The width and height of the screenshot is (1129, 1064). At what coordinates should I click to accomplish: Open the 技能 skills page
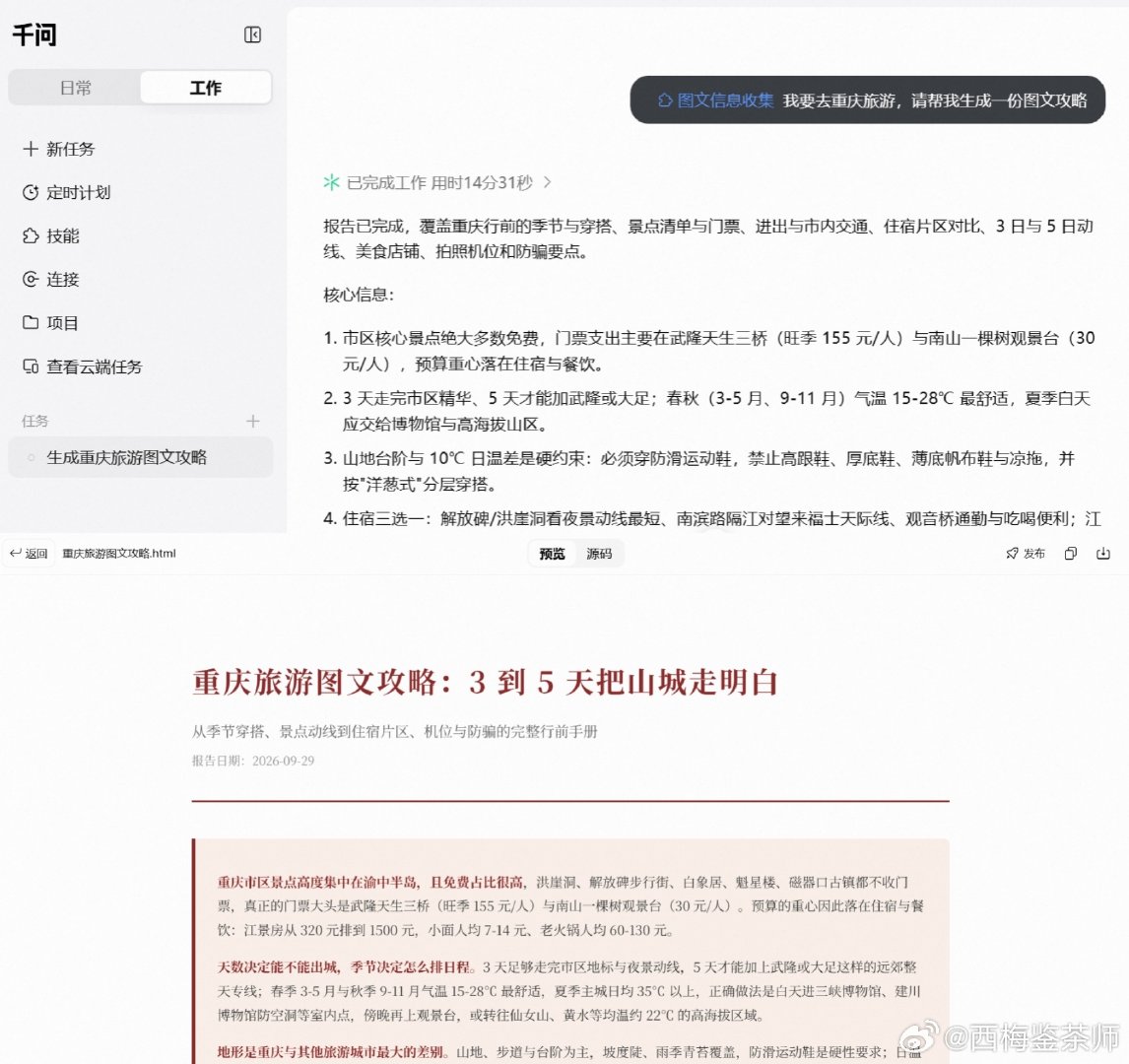click(x=50, y=236)
